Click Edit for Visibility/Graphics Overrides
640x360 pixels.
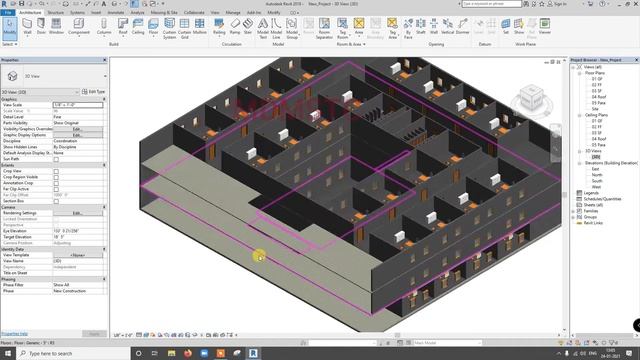coord(78,129)
